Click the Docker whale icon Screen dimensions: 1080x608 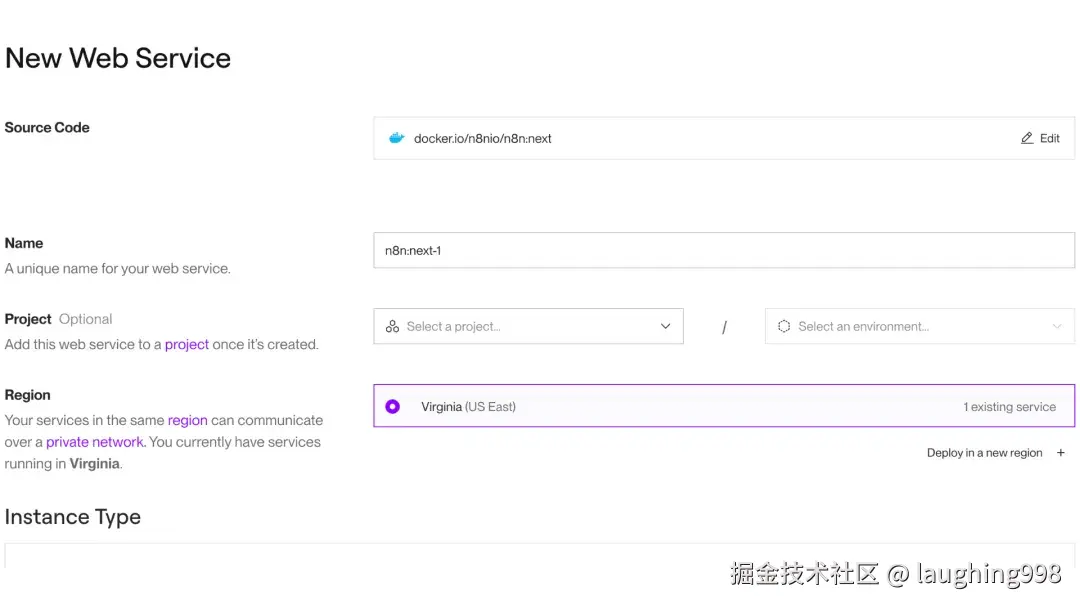coord(396,139)
